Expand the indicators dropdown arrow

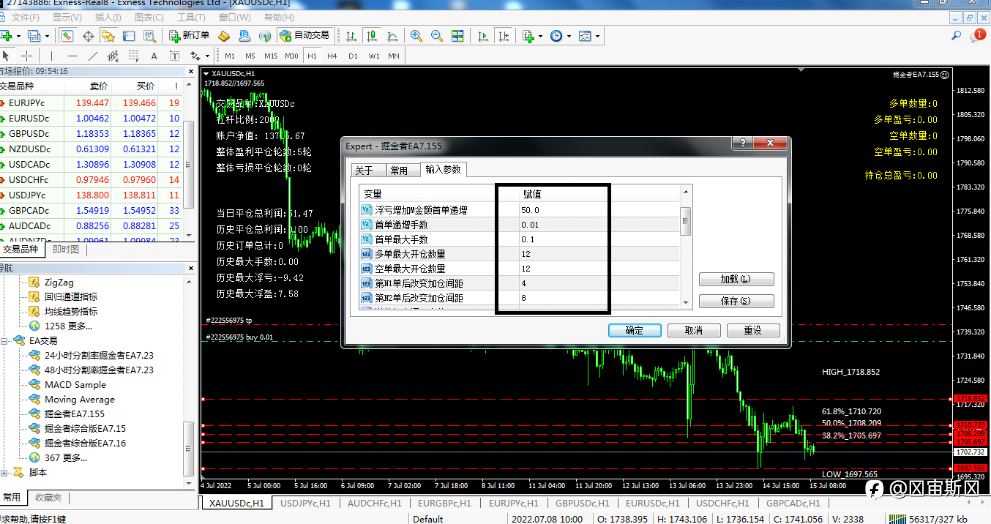[x=540, y=37]
